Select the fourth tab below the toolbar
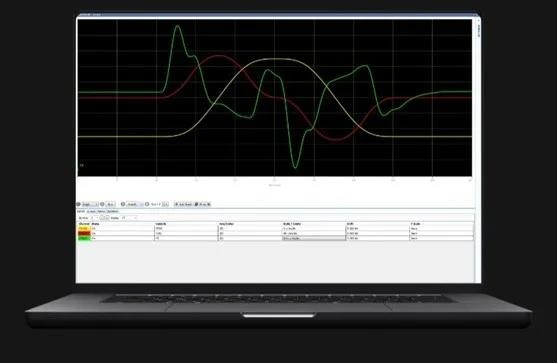The image size is (557, 363). click(x=113, y=211)
